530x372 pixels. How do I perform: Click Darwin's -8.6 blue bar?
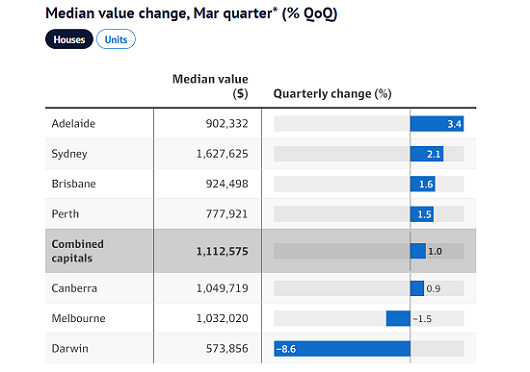[x=342, y=348]
